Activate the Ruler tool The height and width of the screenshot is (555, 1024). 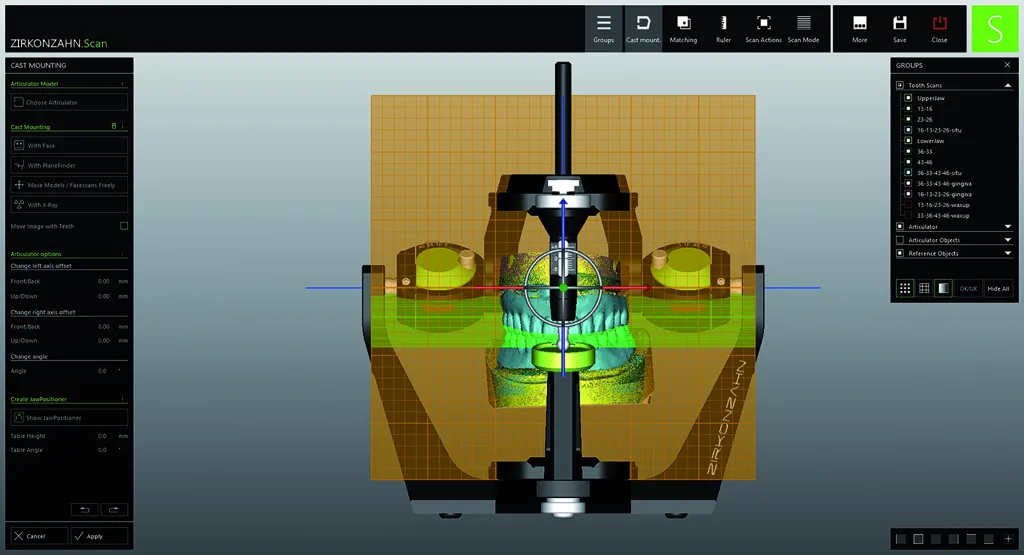click(723, 29)
